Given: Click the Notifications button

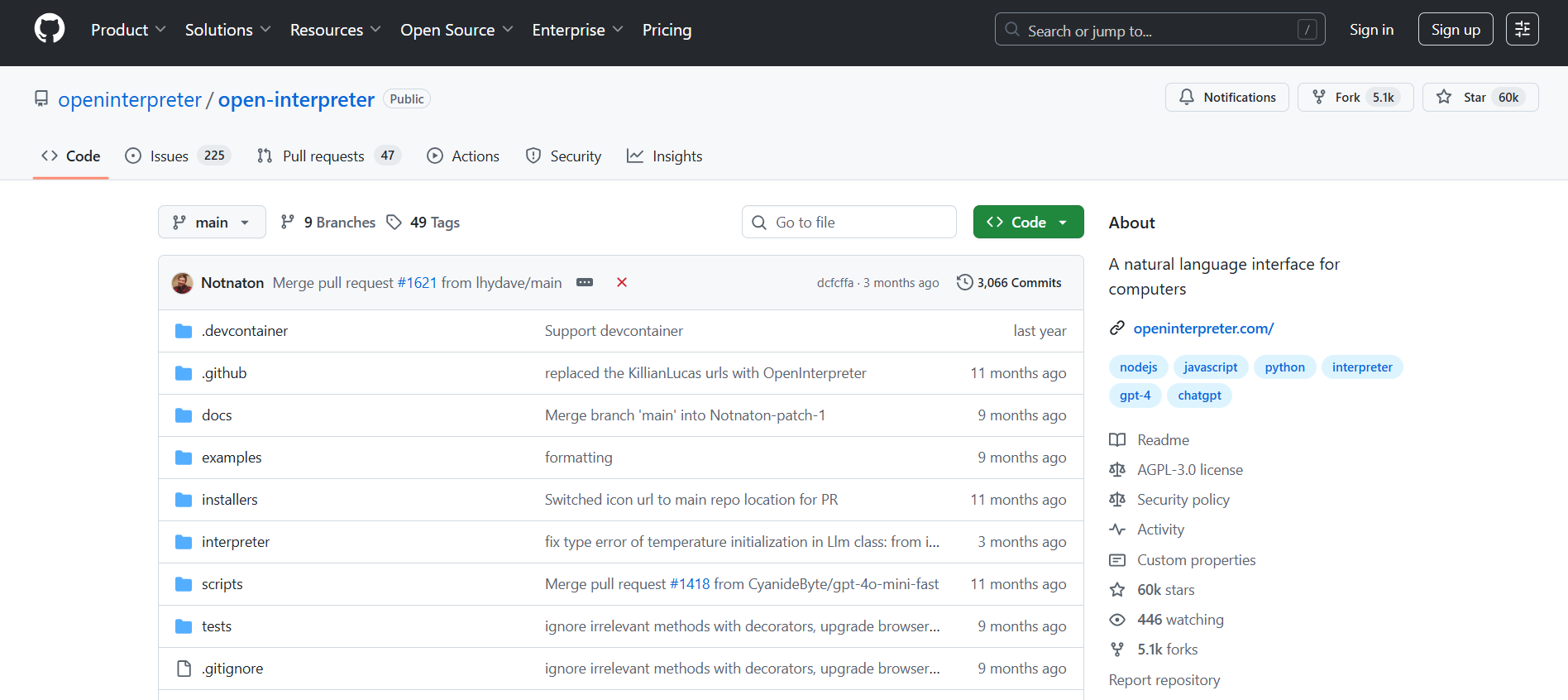Looking at the screenshot, I should click(x=1227, y=97).
